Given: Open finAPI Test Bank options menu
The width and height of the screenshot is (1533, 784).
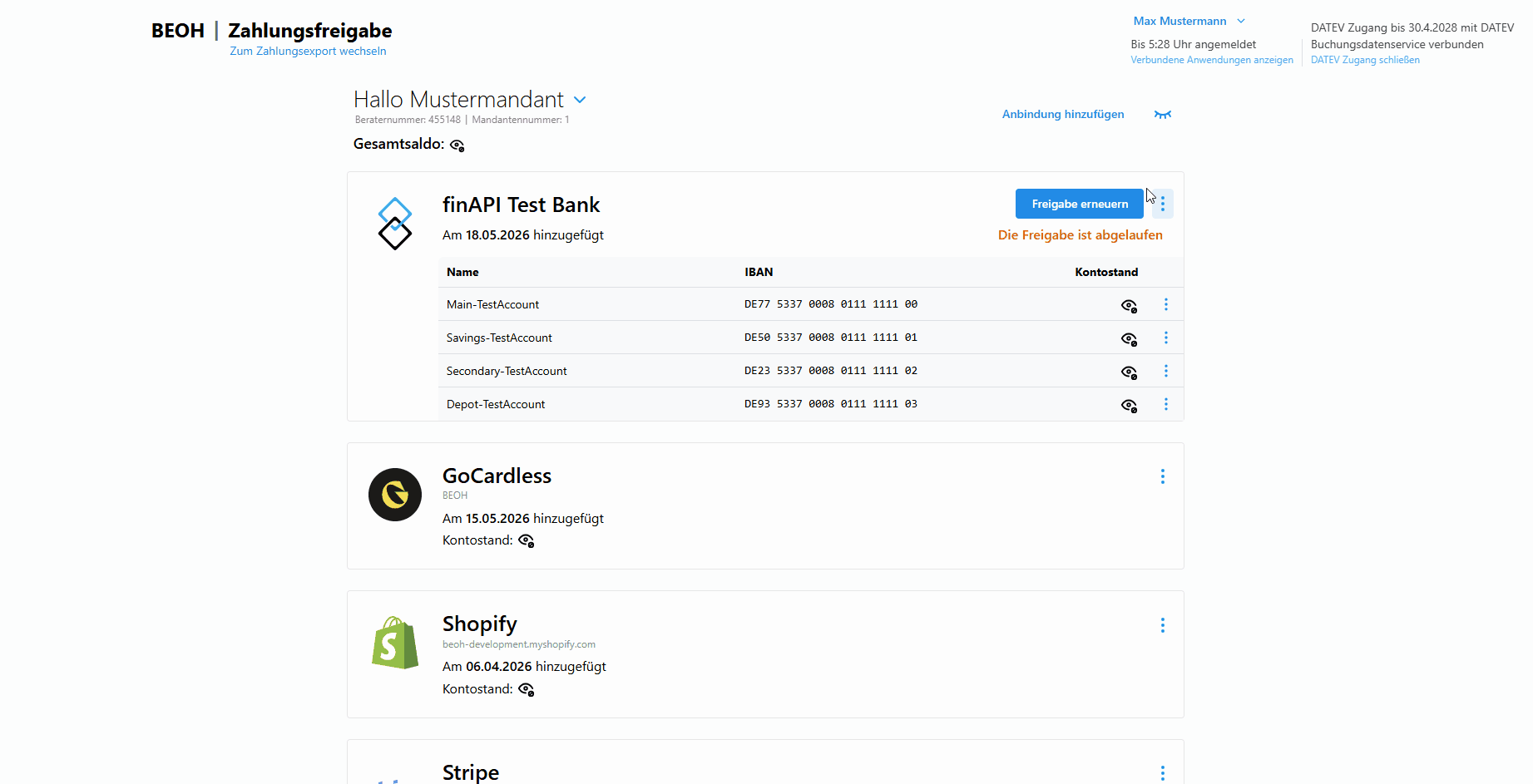Looking at the screenshot, I should 1163,204.
